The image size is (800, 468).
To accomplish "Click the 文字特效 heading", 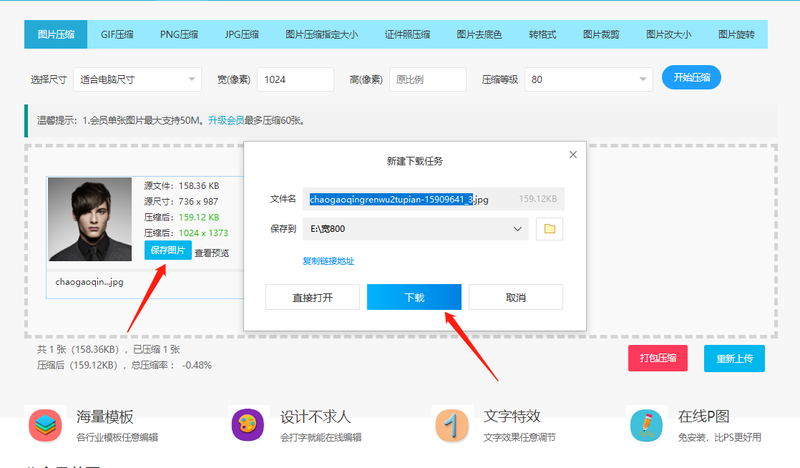I will pyautogui.click(x=512, y=417).
